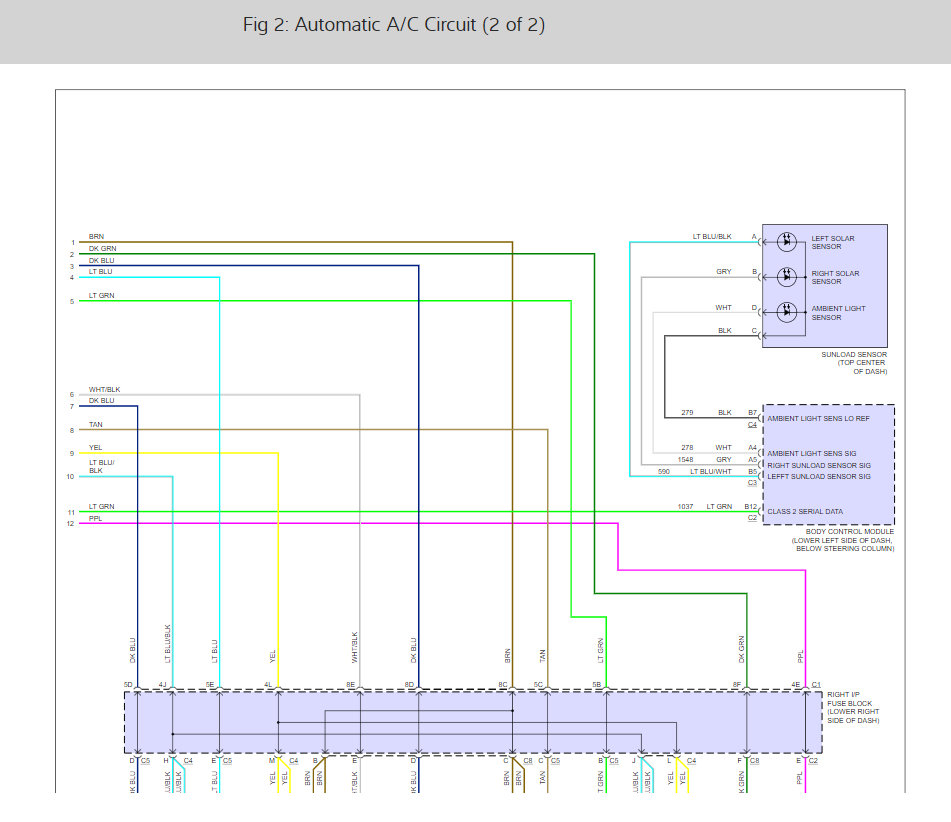Screen dimensions: 951x822
Task: Click the 'PPL' label on wire 12
Action: click(x=95, y=519)
